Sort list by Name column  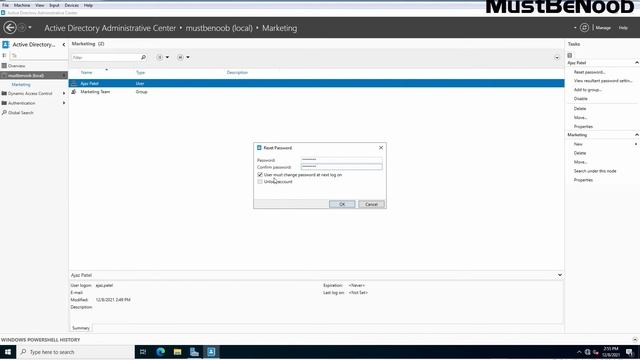pos(86,73)
